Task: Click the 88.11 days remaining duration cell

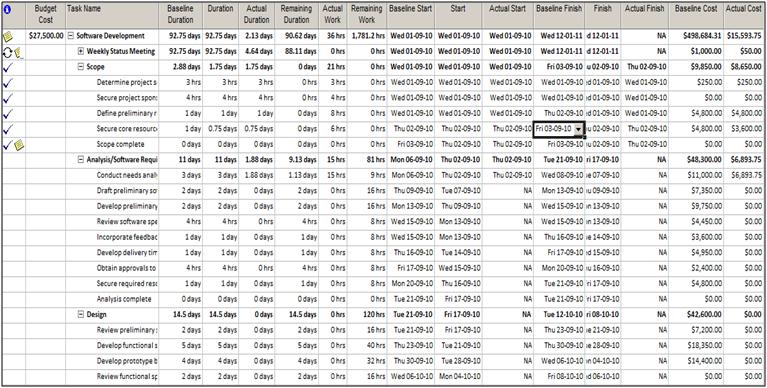Action: click(296, 51)
